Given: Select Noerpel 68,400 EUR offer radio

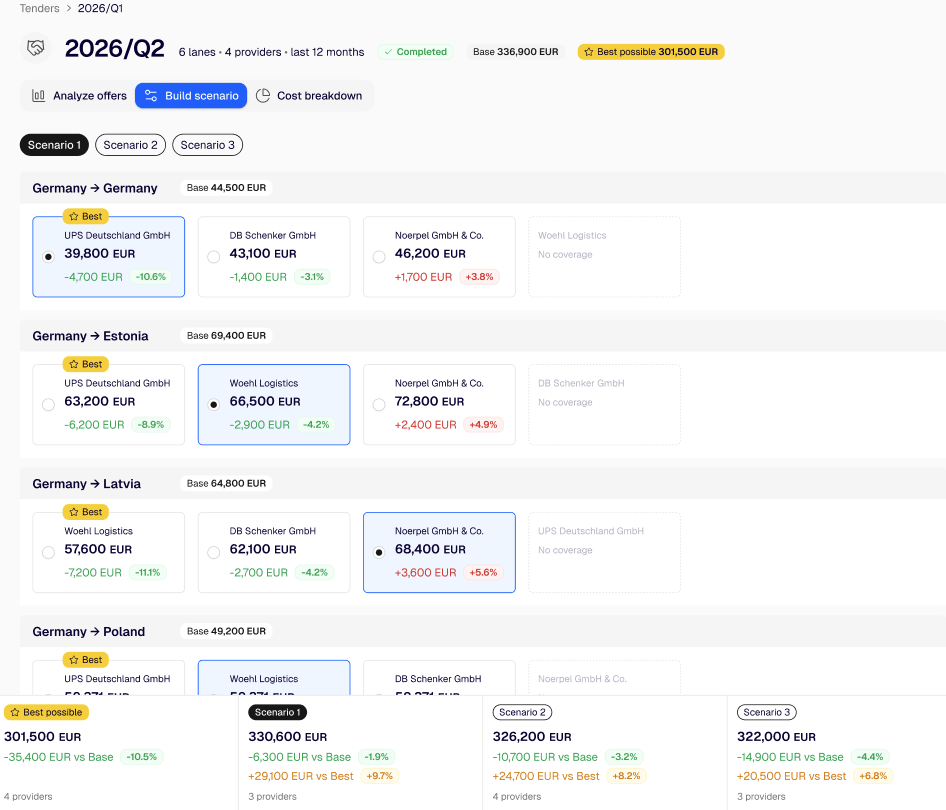Looking at the screenshot, I should pos(379,552).
